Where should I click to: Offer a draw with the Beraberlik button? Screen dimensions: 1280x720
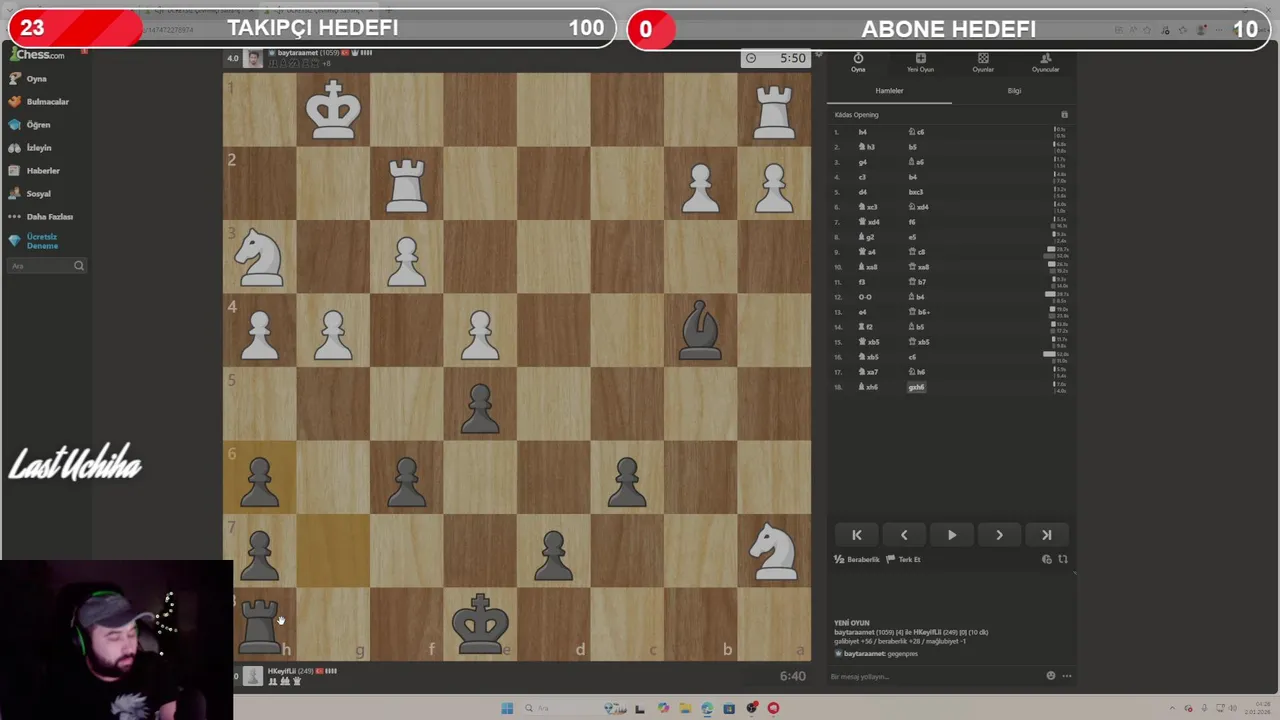[858, 560]
